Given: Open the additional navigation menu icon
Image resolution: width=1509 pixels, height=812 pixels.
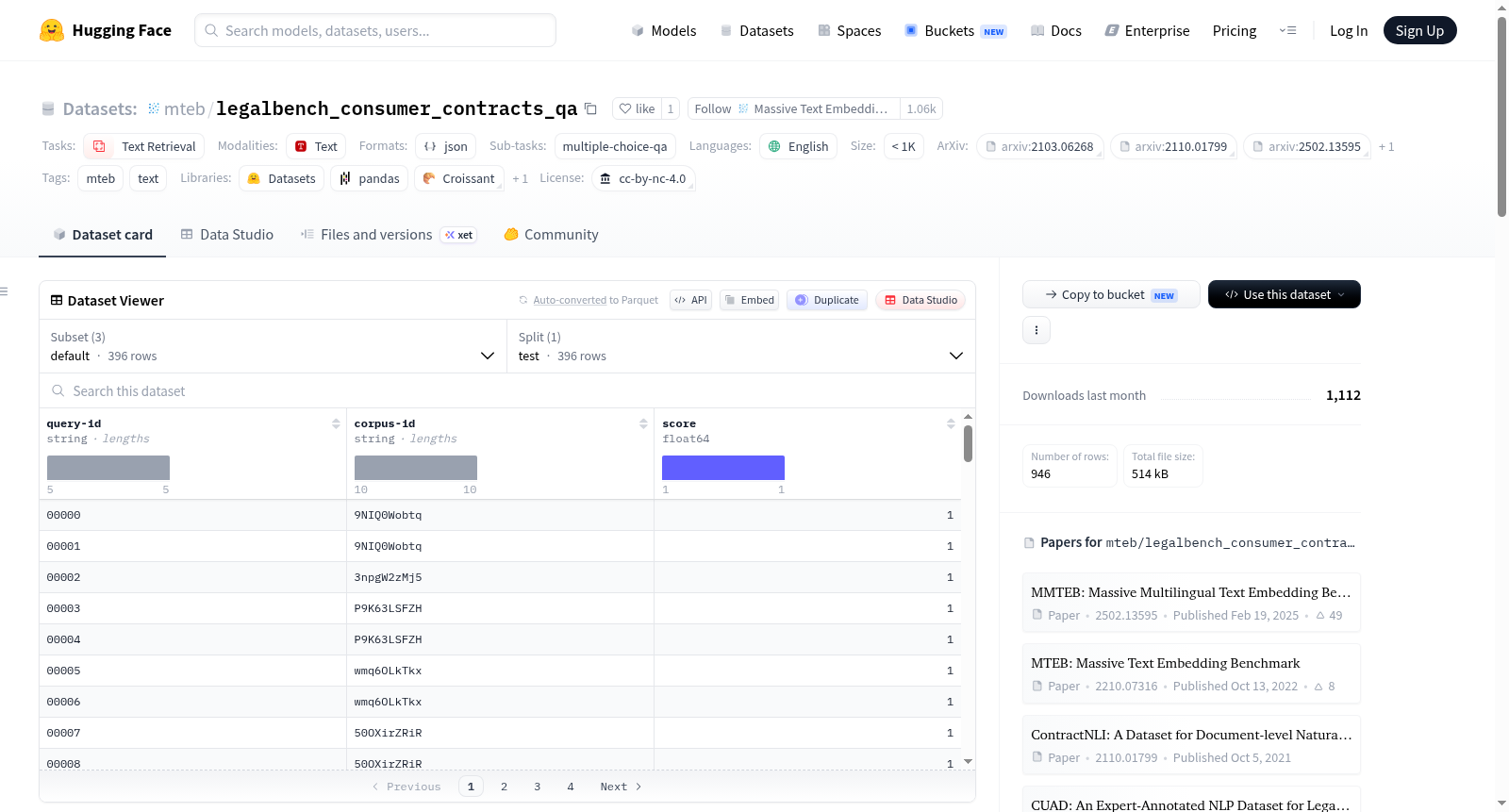Looking at the screenshot, I should click(x=1287, y=30).
